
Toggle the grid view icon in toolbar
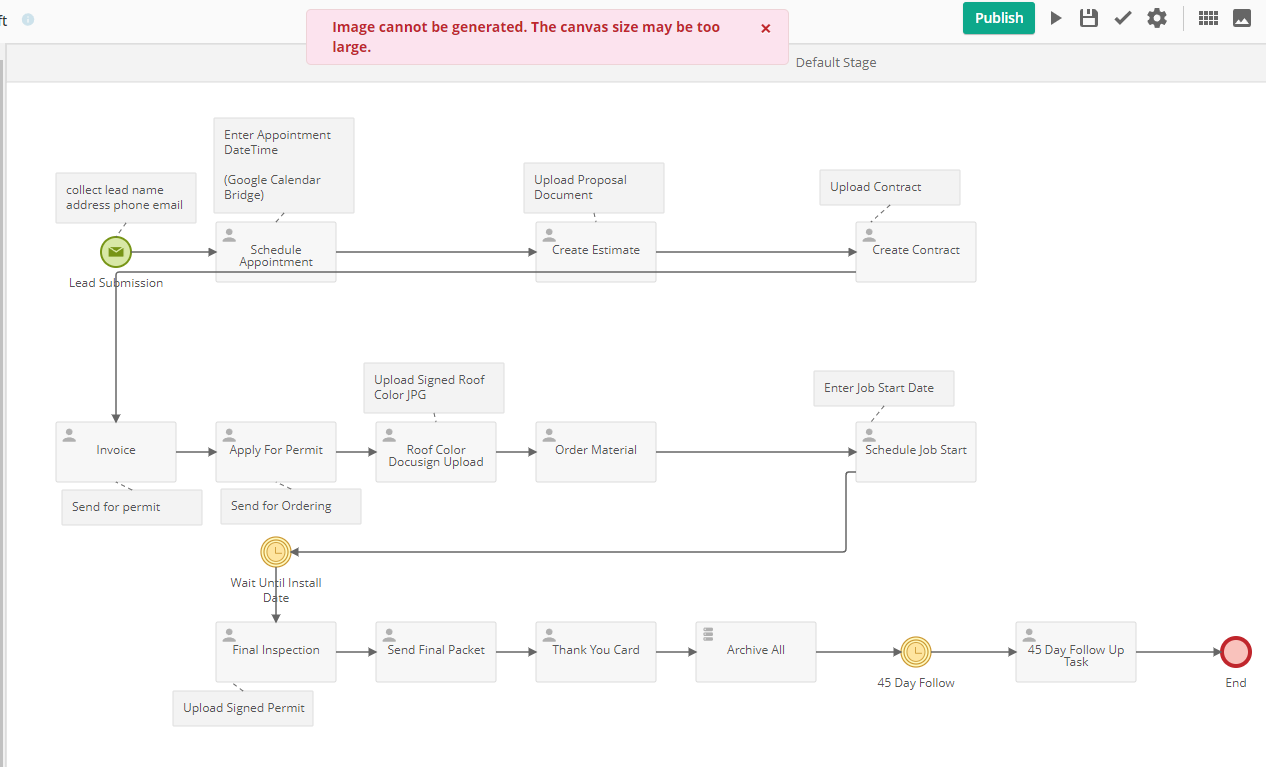(1208, 18)
